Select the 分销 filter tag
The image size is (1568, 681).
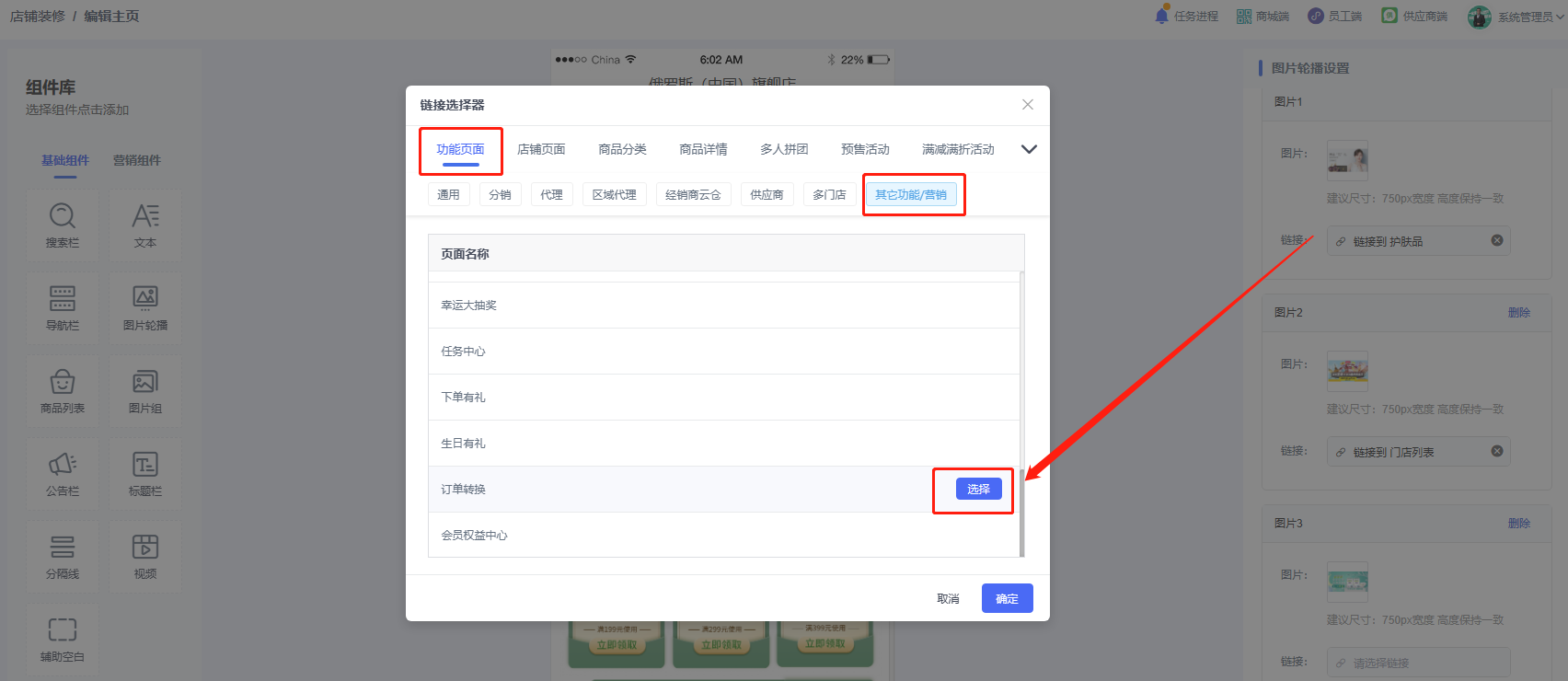pyautogui.click(x=500, y=194)
